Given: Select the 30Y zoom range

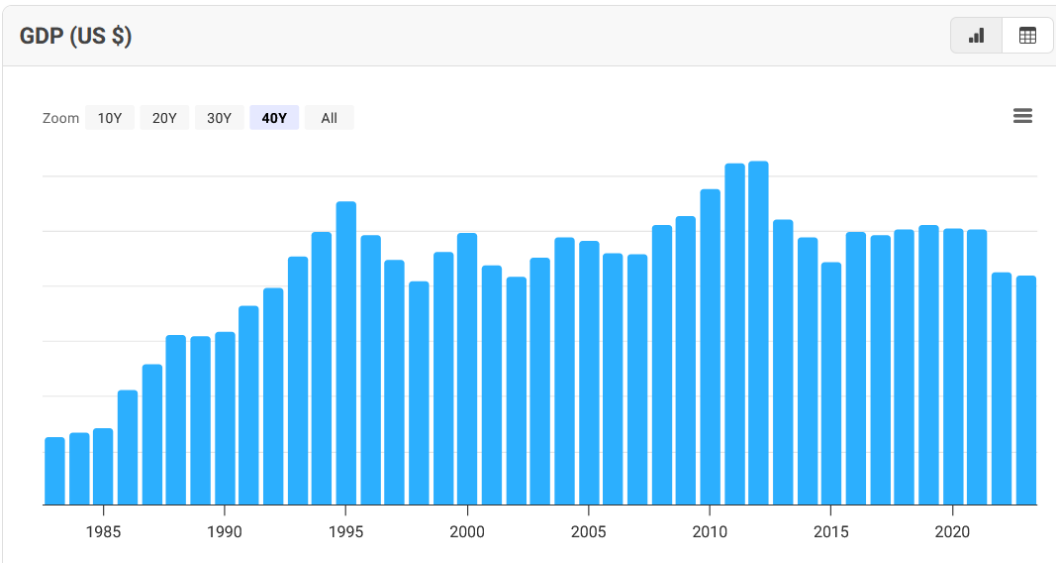Looking at the screenshot, I should click(219, 118).
